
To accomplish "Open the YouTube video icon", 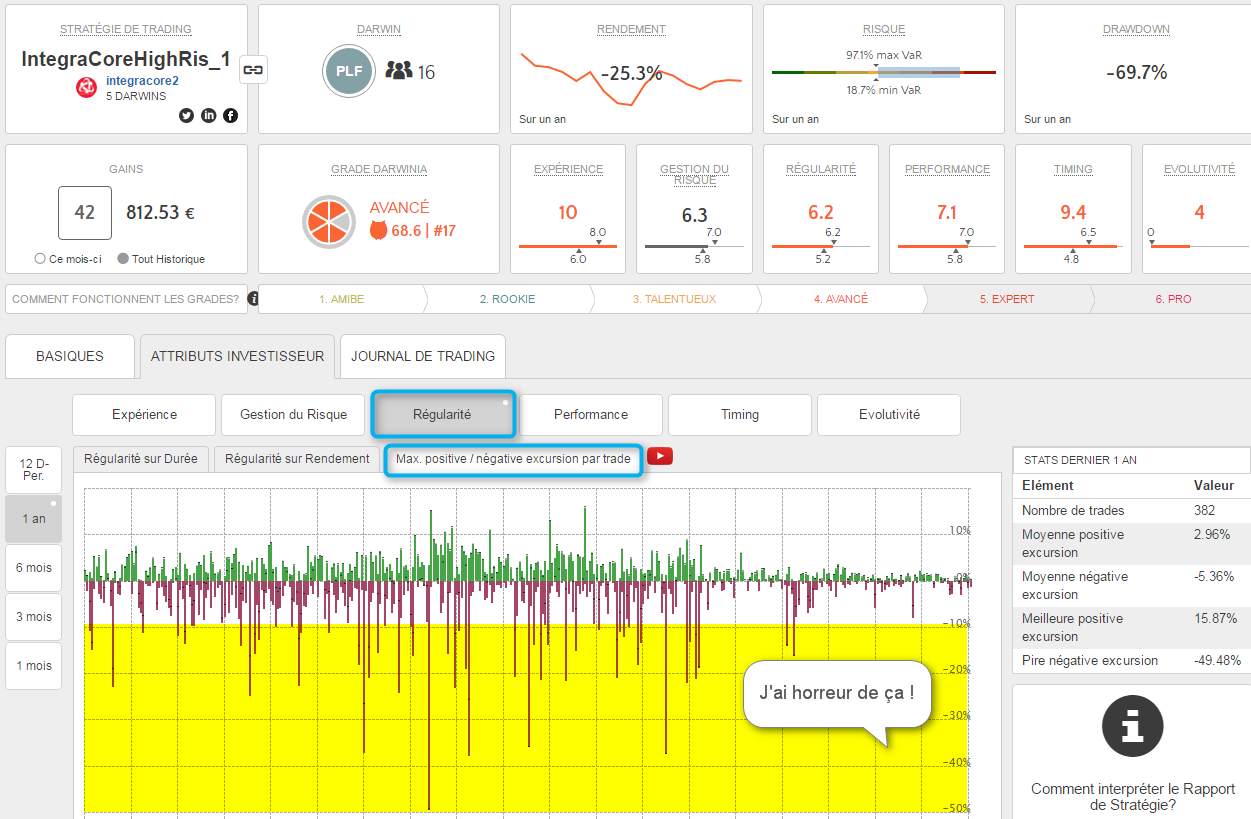I will point(660,457).
